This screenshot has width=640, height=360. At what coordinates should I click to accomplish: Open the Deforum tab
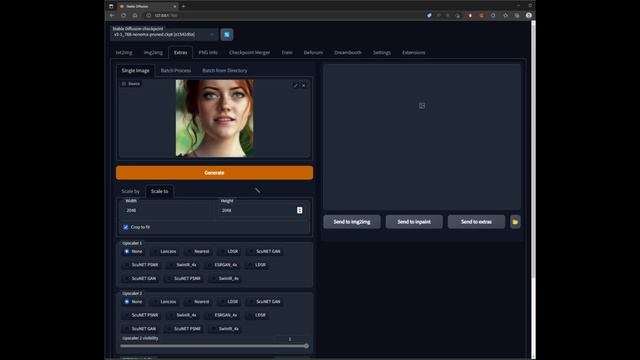313,53
